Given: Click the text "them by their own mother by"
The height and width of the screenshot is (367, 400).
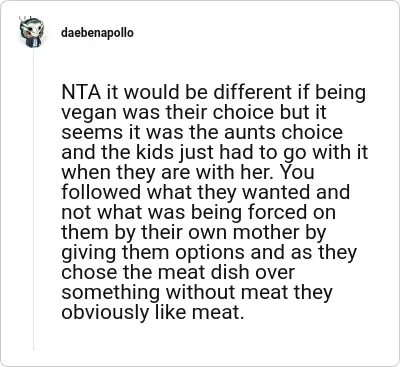Looking at the screenshot, I should (x=194, y=232).
